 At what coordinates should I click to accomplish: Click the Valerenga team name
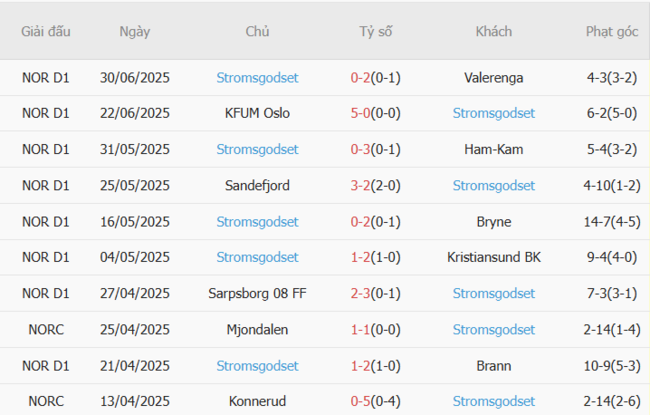494,77
